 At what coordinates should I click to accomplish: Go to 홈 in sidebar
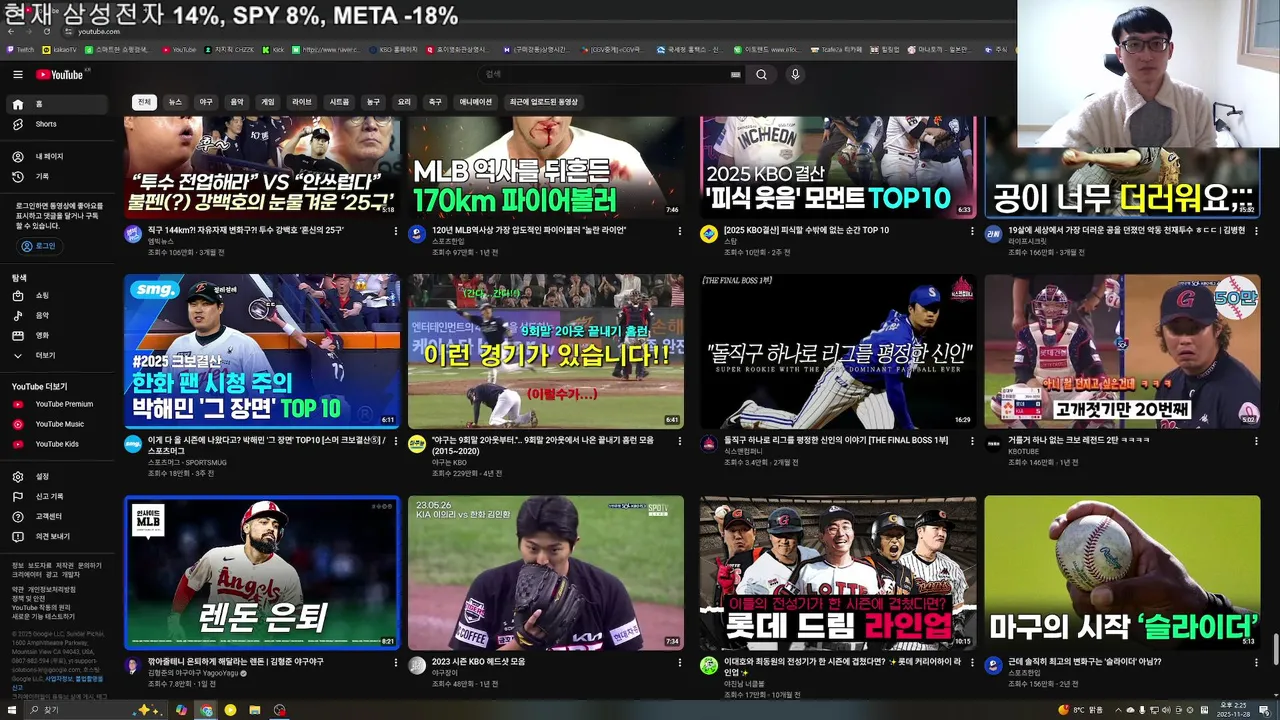(x=55, y=104)
